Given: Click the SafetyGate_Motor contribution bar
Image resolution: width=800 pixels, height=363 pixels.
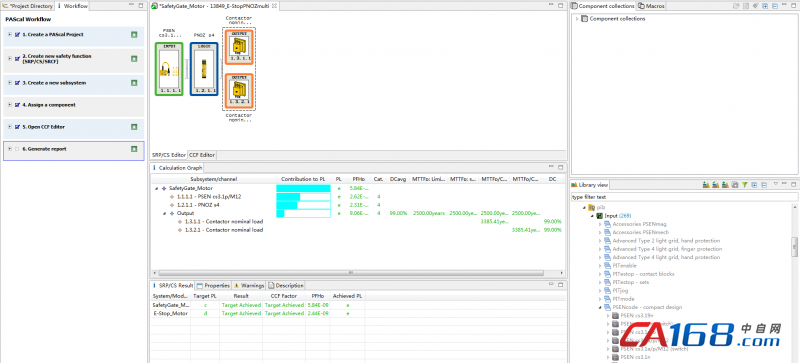Looking at the screenshot, I should [303, 188].
